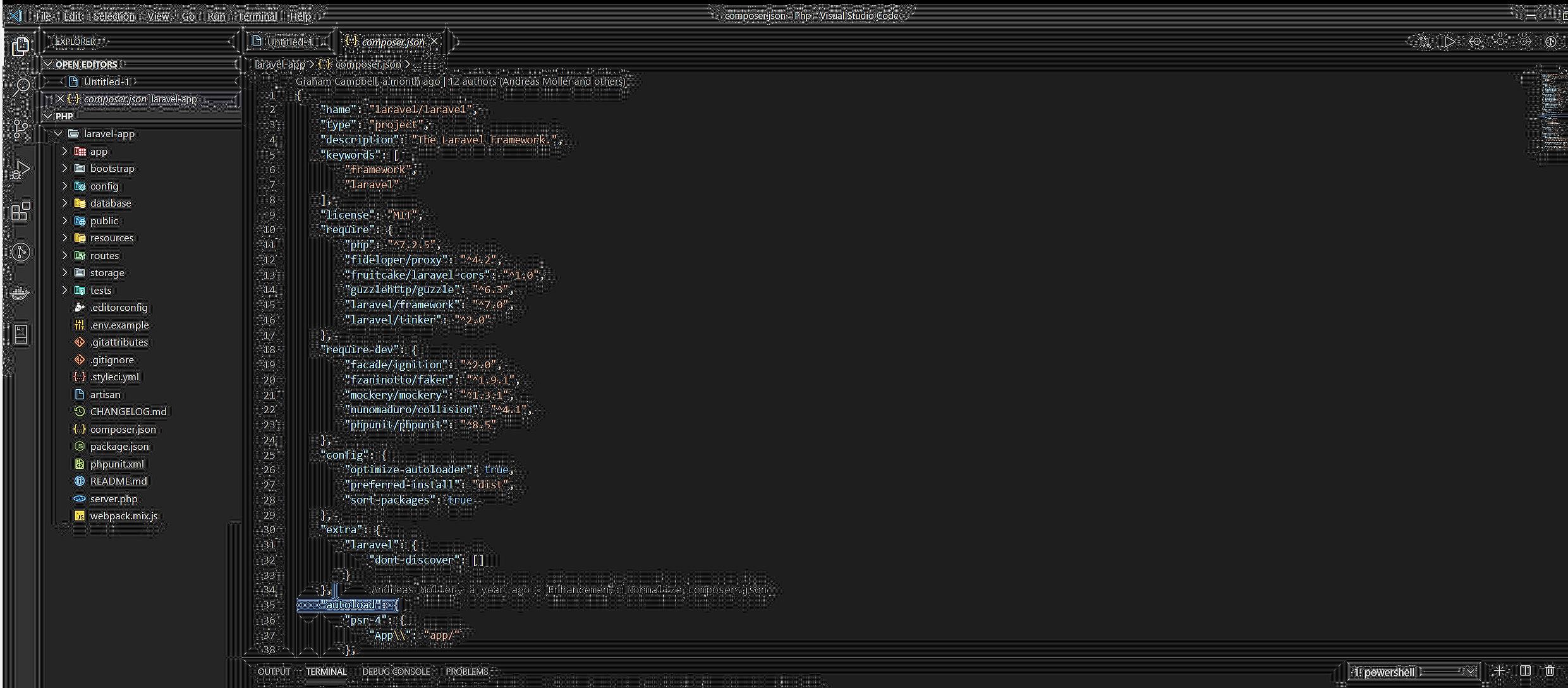Open composer.json breadcrumb above the editor

(x=367, y=64)
